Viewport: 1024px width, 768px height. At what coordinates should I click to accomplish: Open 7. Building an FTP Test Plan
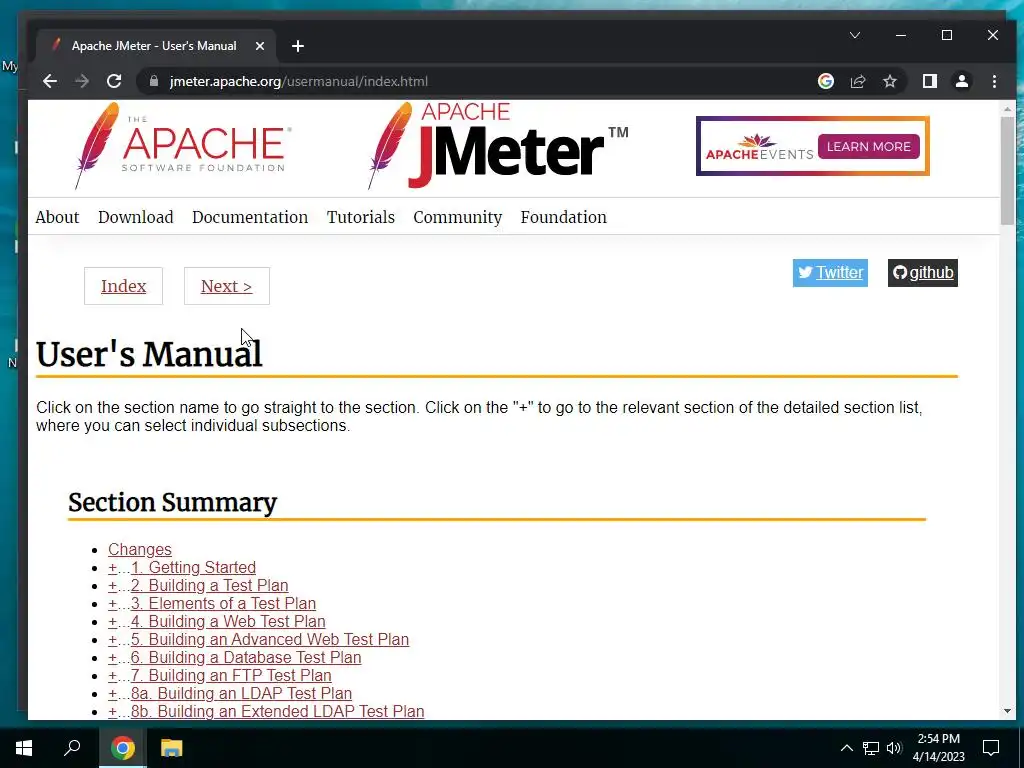pos(231,675)
